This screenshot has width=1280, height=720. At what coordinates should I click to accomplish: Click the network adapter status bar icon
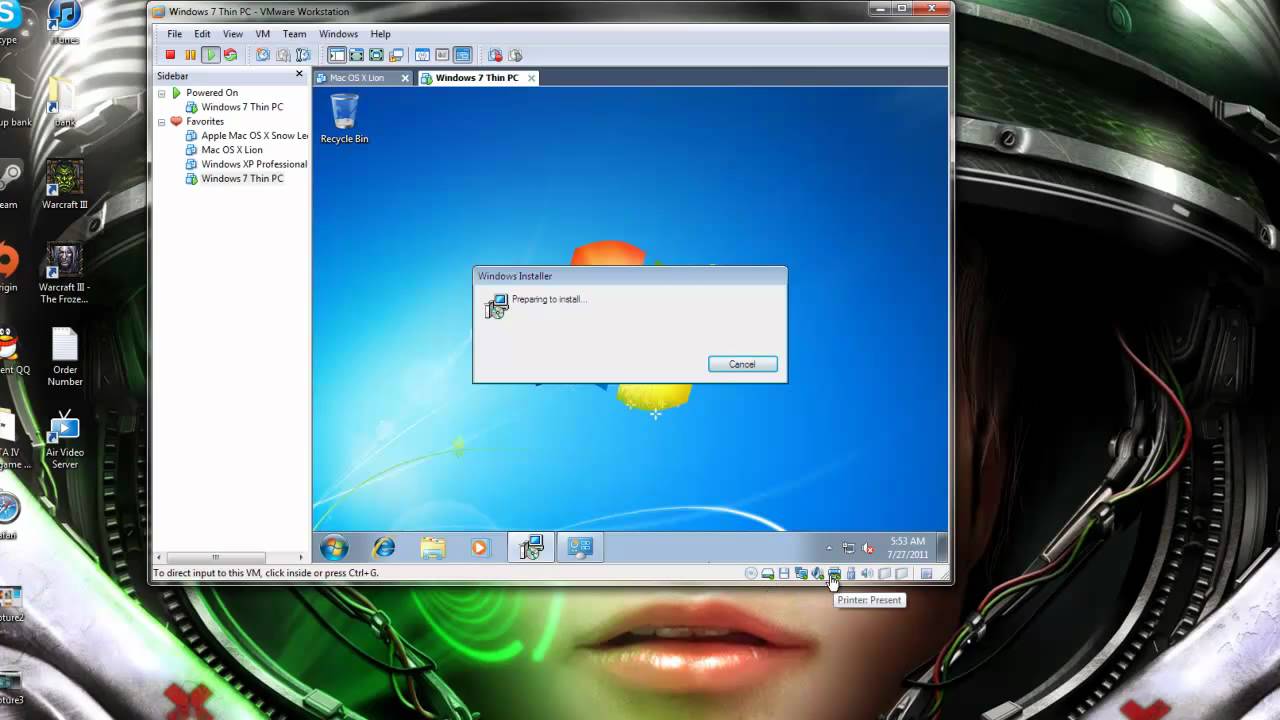click(x=801, y=573)
